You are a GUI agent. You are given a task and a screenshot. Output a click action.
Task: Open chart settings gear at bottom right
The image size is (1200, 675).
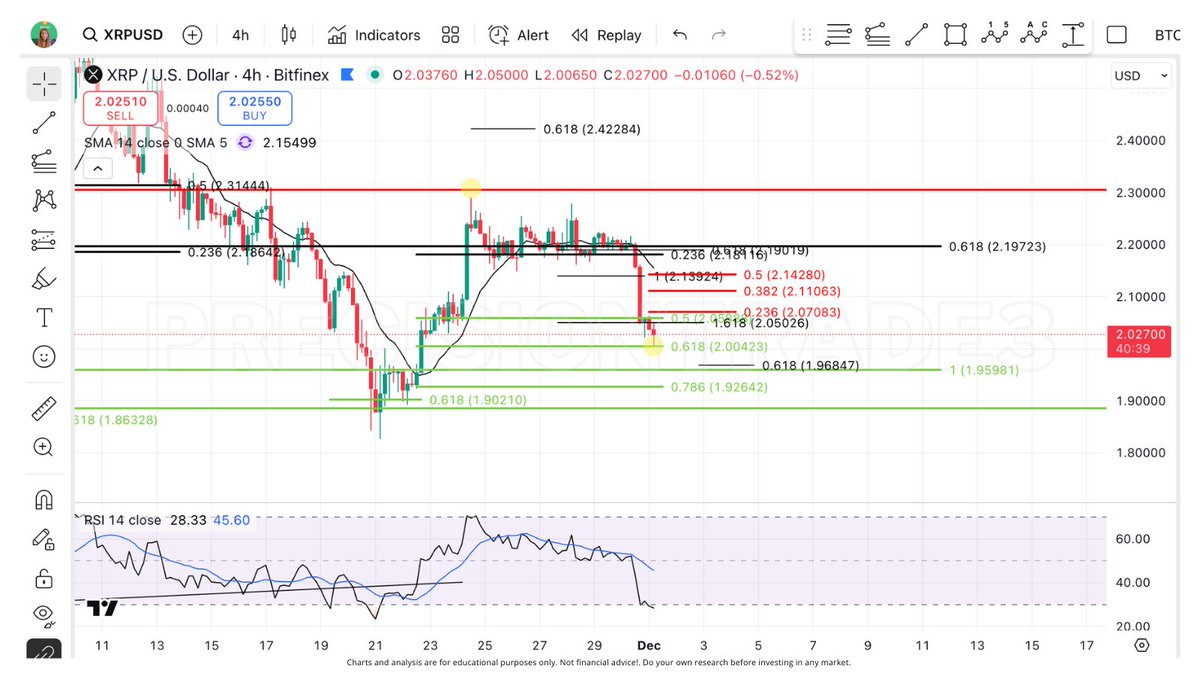[x=1141, y=645]
